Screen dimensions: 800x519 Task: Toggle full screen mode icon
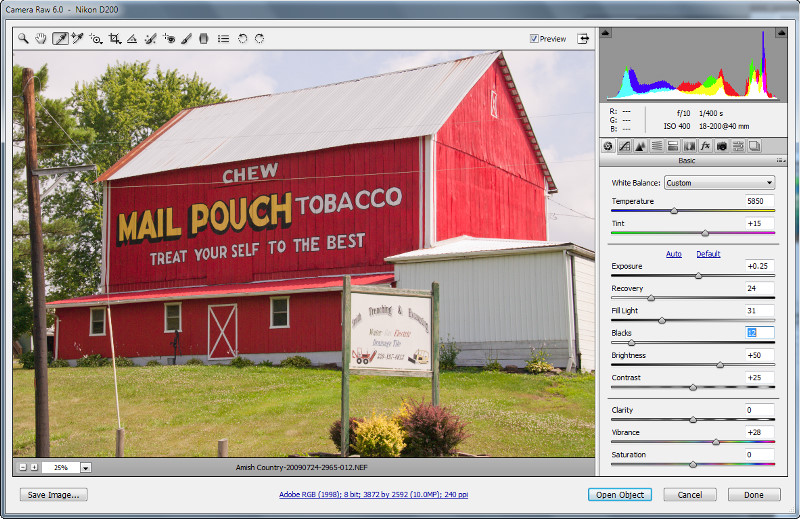coord(583,38)
